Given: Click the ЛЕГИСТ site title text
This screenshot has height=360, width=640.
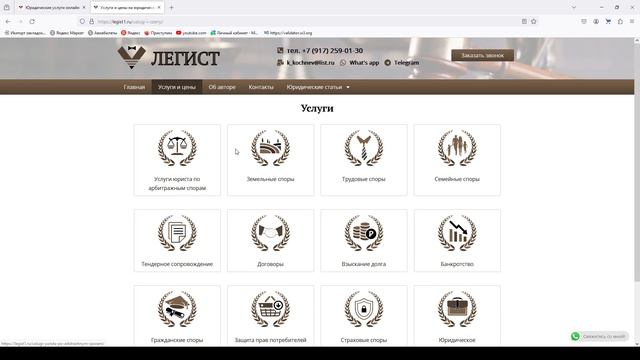Looking at the screenshot, I should point(185,58).
